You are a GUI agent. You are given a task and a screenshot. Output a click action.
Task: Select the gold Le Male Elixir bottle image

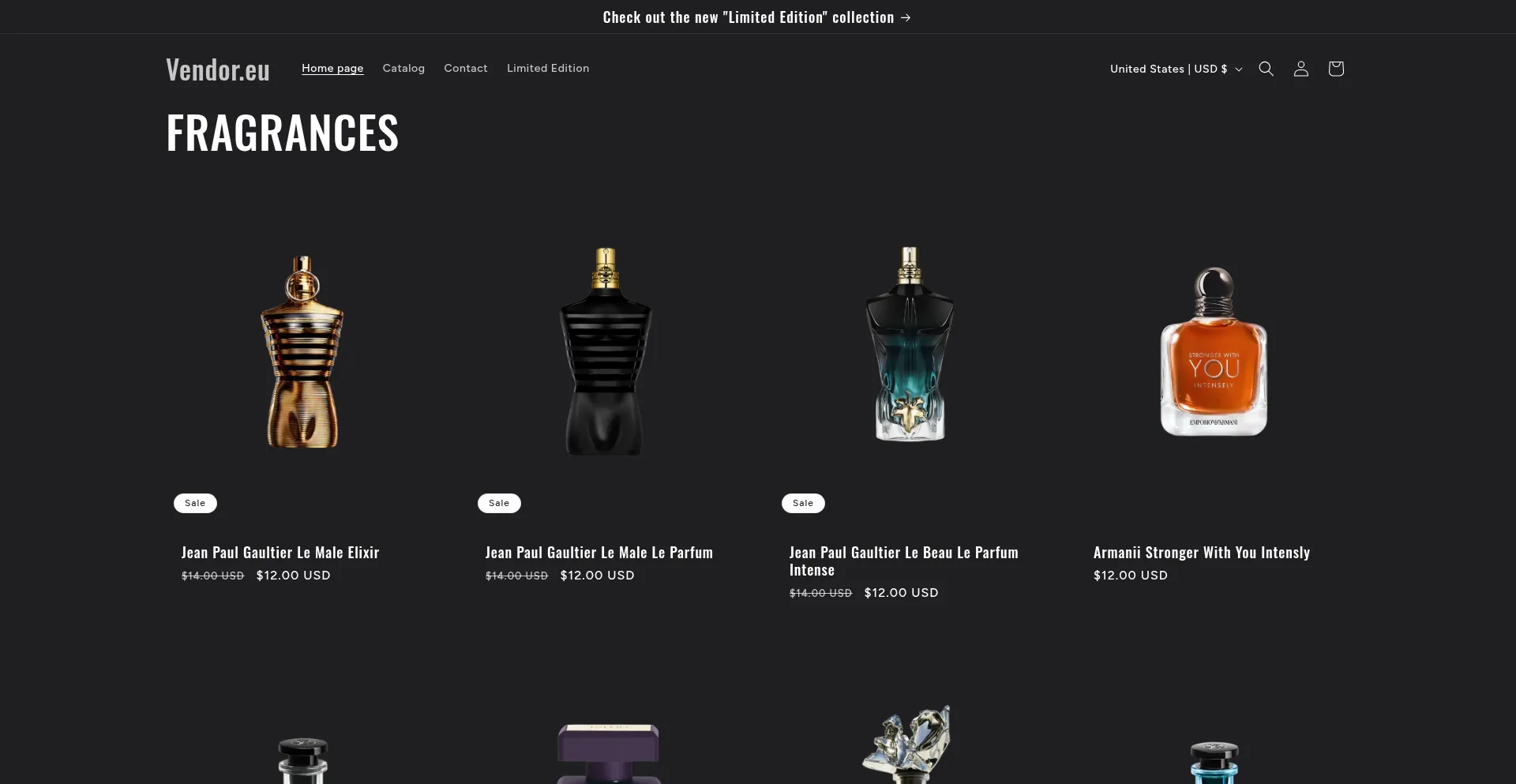point(302,351)
